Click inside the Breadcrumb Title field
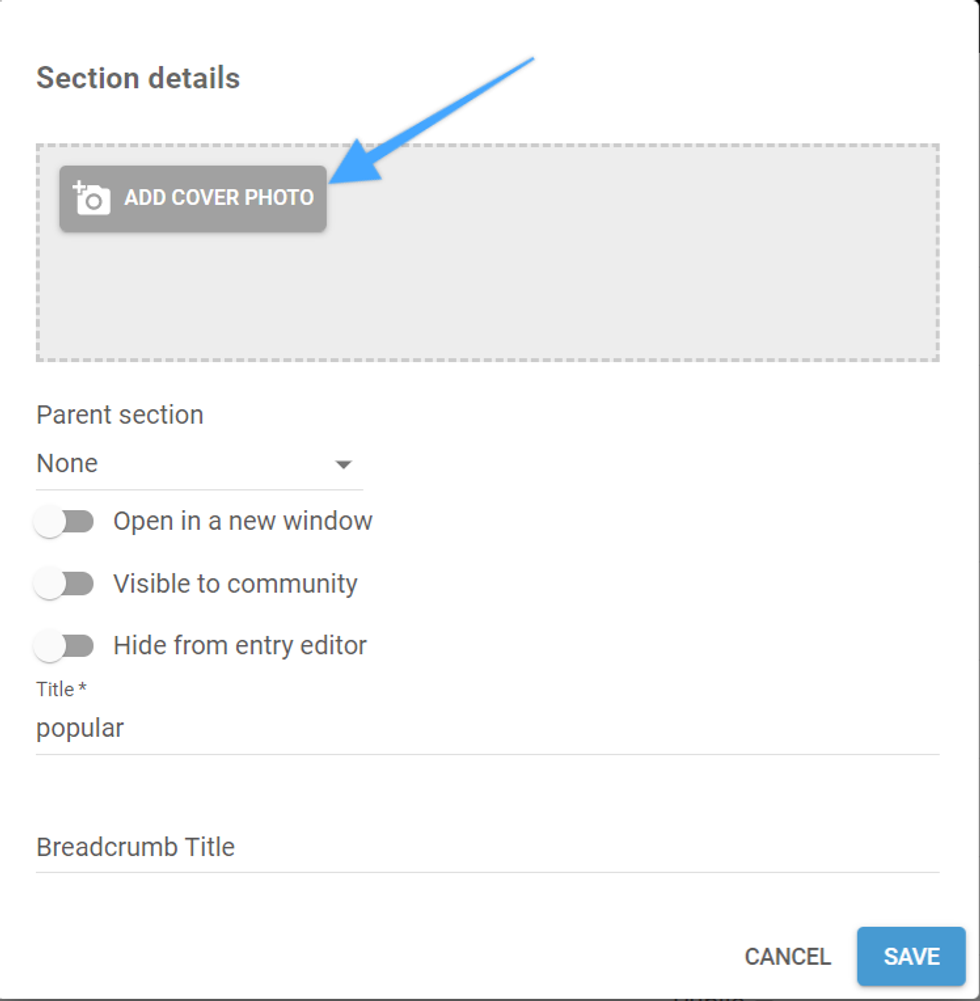Image resolution: width=980 pixels, height=1001 pixels. point(300,847)
